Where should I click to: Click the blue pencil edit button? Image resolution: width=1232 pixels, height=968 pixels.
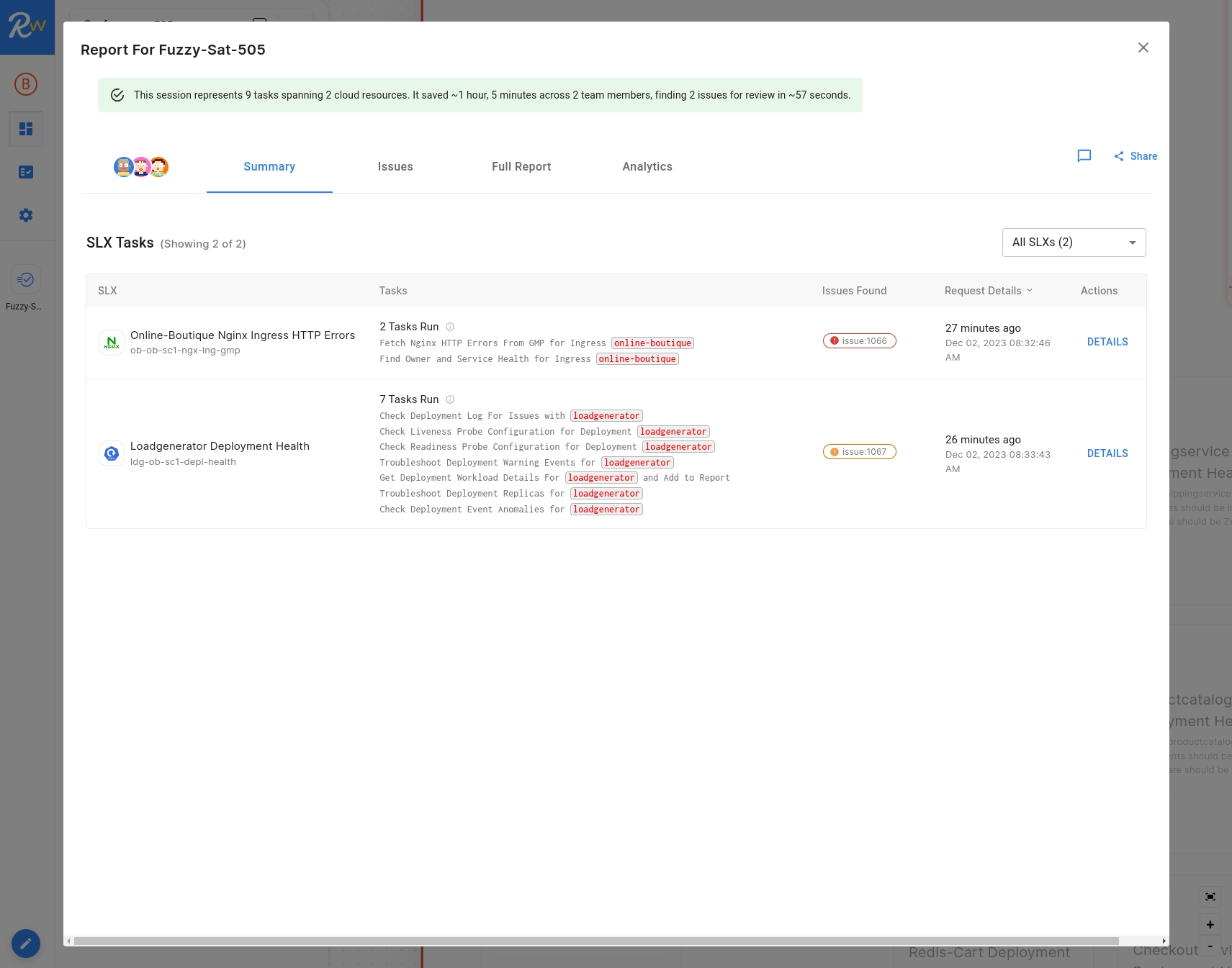[x=26, y=944]
